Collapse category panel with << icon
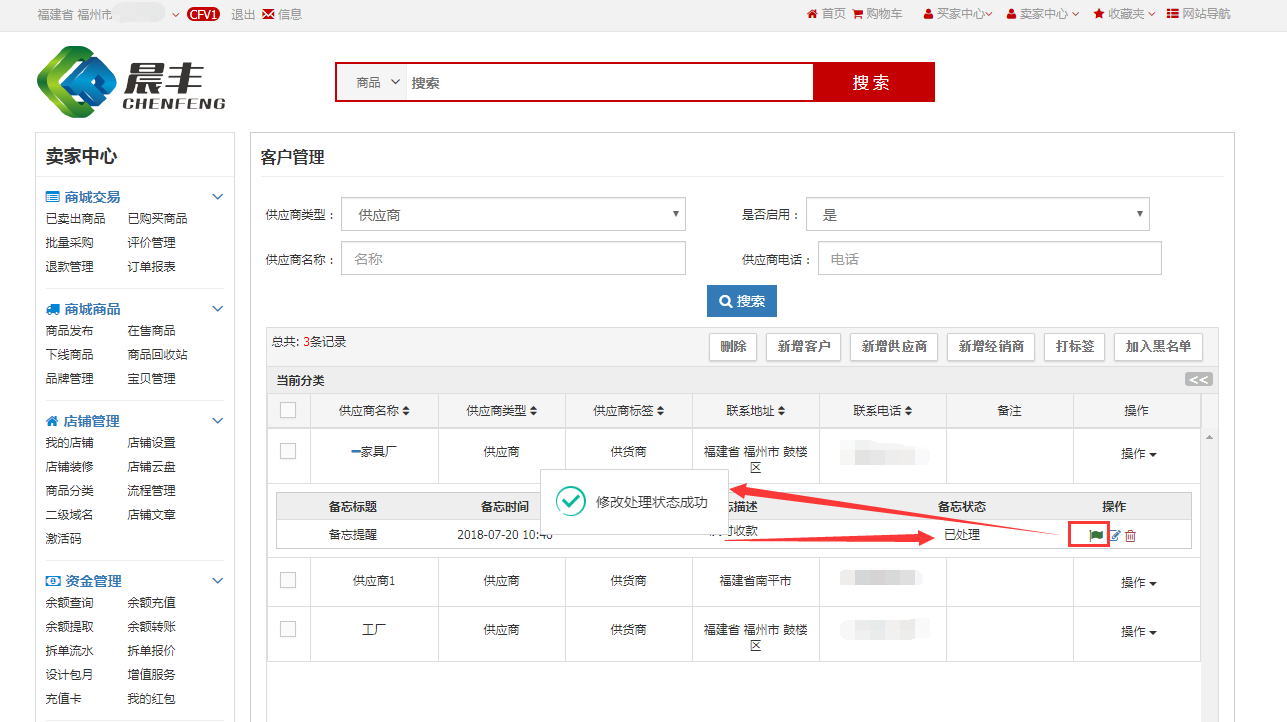The image size is (1287, 722). point(1198,379)
